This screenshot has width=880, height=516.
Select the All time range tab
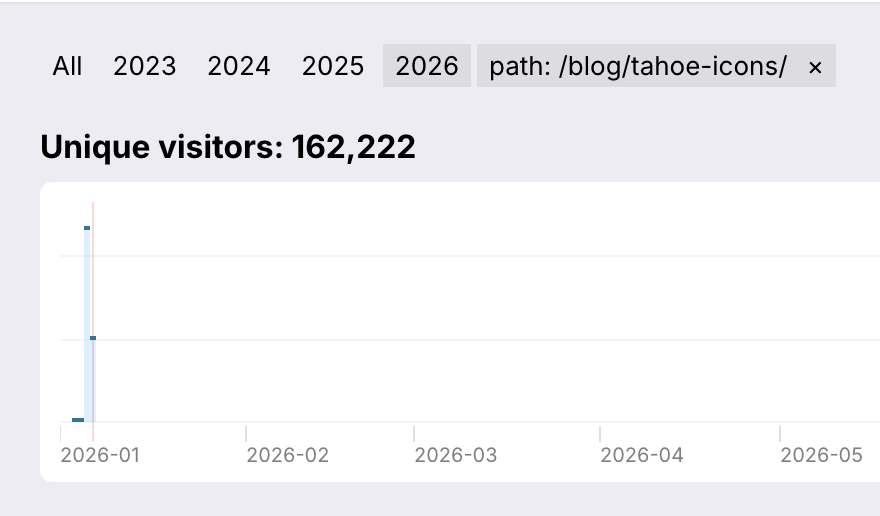67,67
